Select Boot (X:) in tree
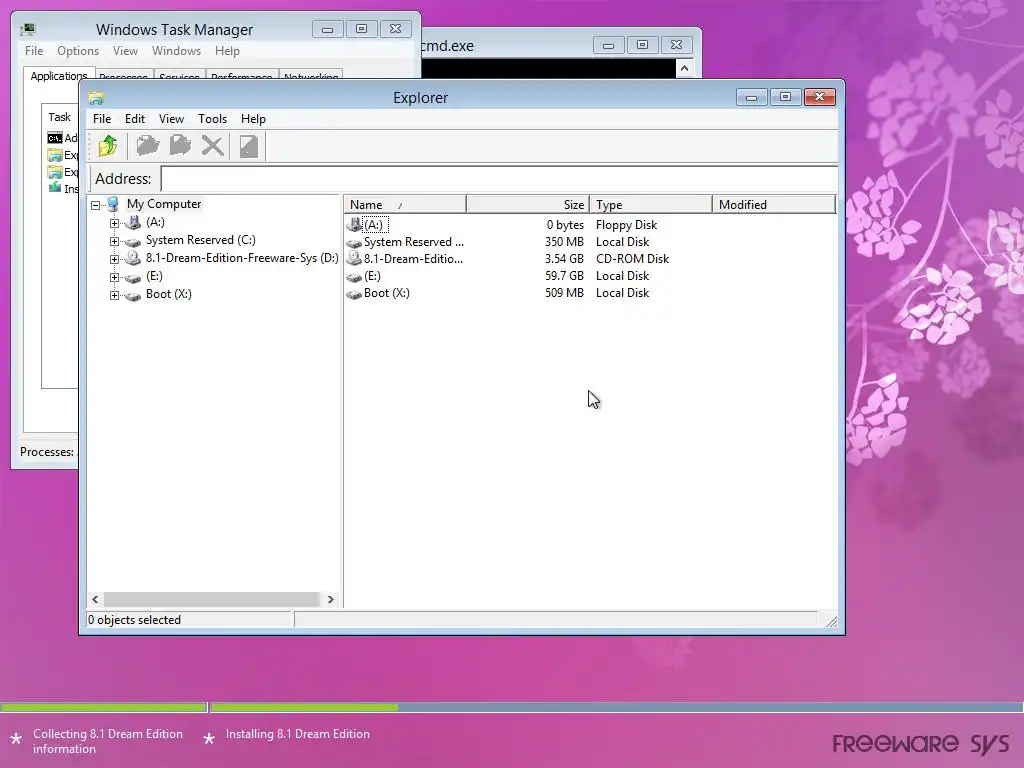1024x768 pixels. pyautogui.click(x=168, y=294)
